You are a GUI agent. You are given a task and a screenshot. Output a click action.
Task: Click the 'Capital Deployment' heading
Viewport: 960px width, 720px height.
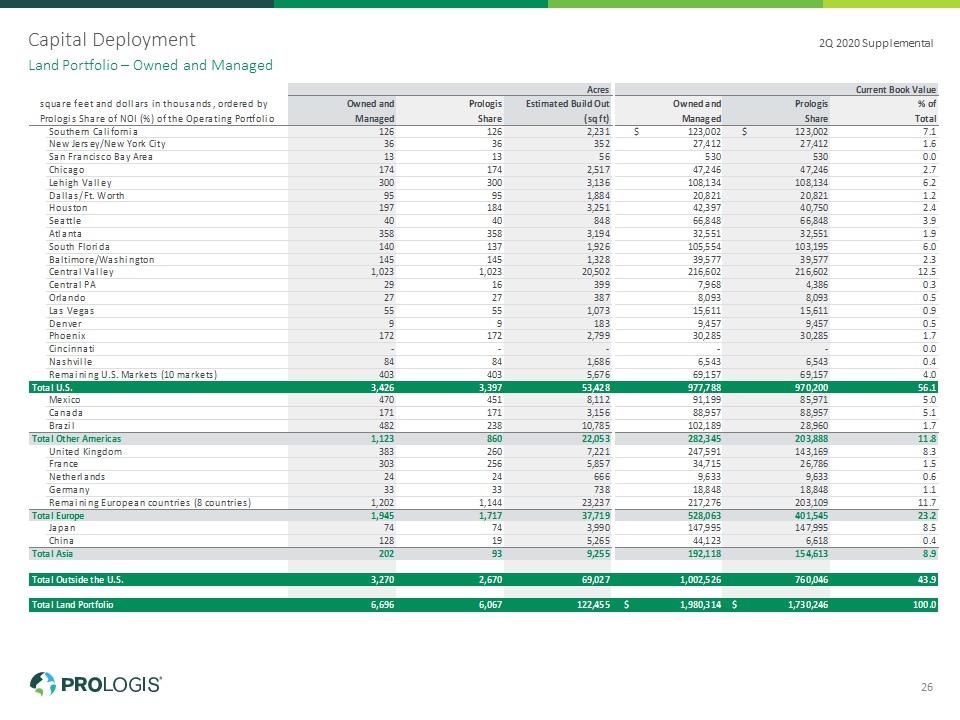(112, 40)
